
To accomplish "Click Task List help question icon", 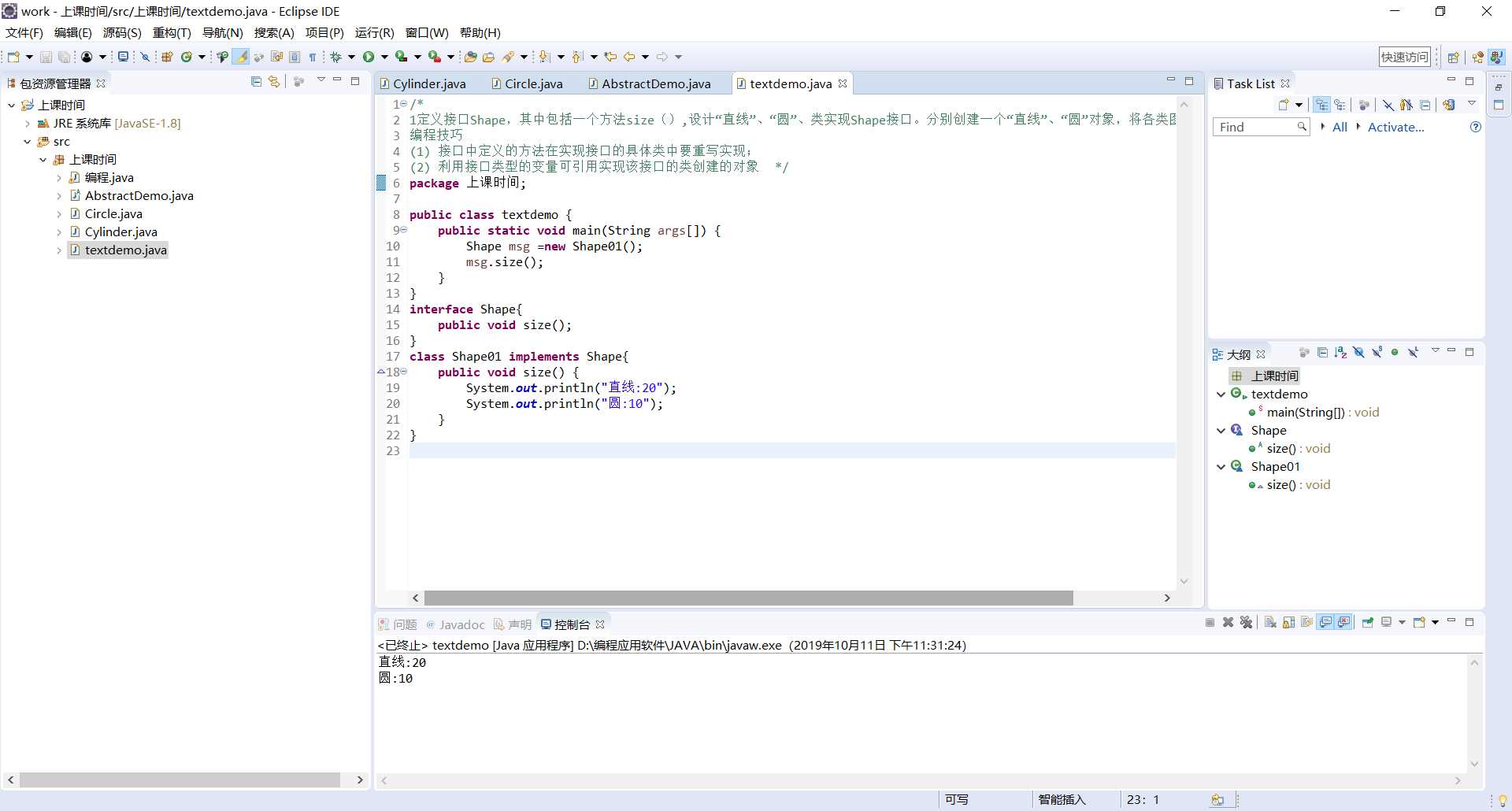I will [1476, 127].
